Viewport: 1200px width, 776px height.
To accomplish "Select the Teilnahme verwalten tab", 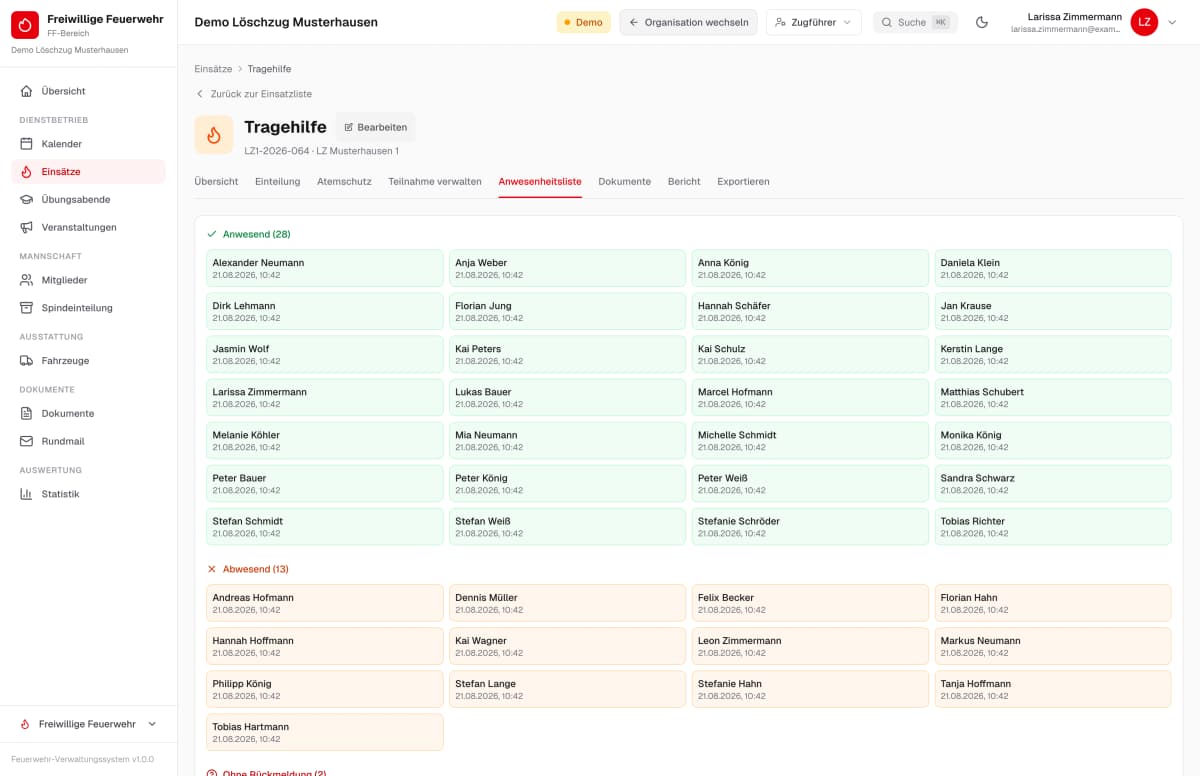I will [x=435, y=182].
